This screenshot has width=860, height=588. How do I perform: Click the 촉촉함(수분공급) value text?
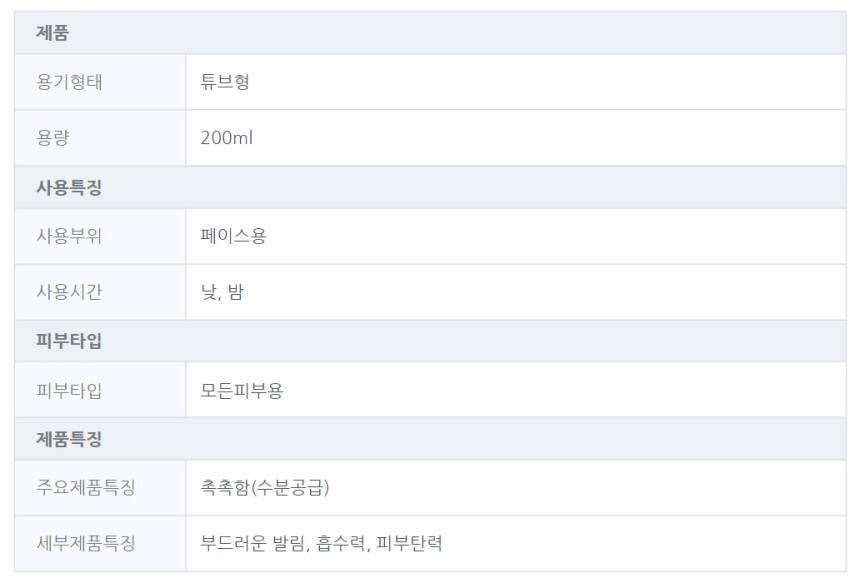[x=265, y=488]
